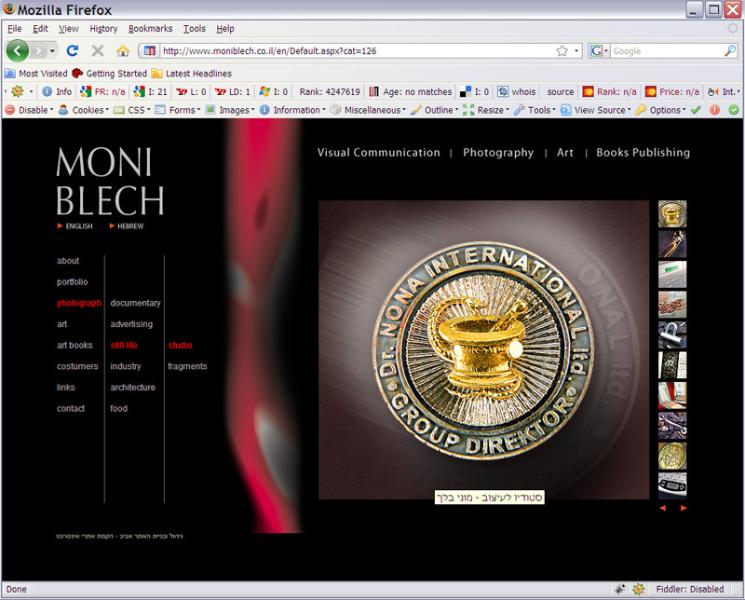Click the green circle status icon
The height and width of the screenshot is (600, 745).
tap(734, 110)
